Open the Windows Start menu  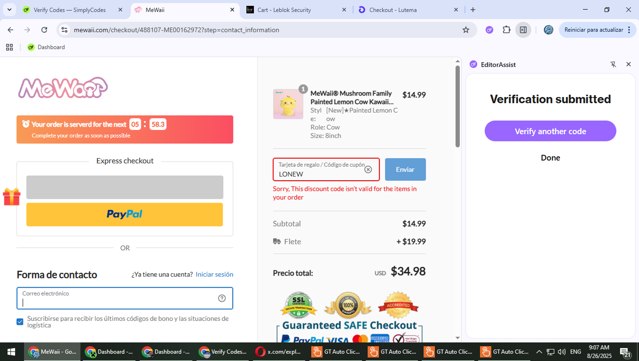[11, 352]
